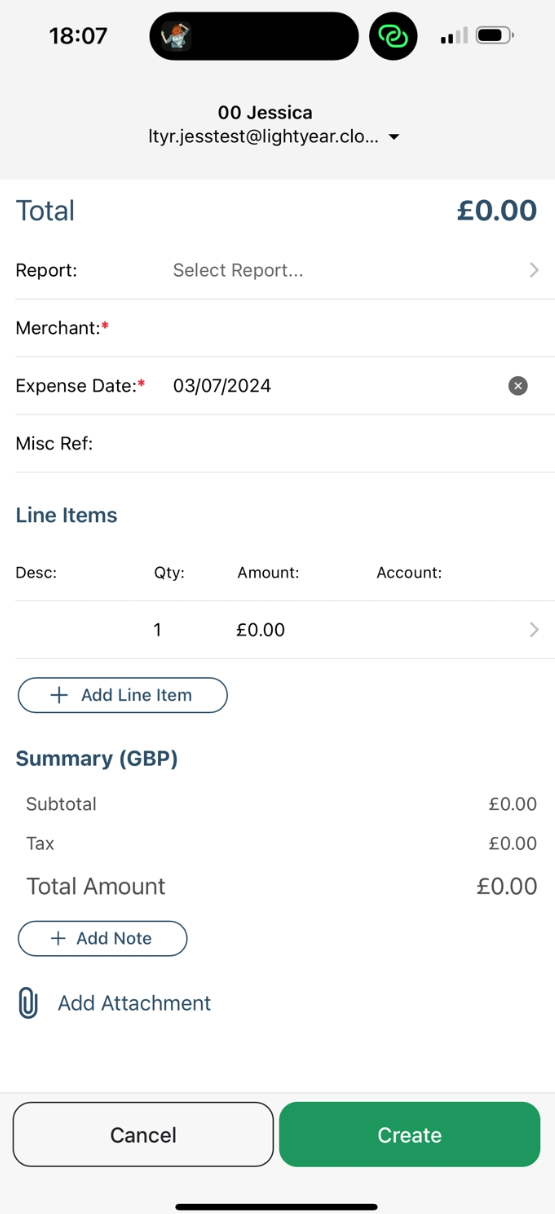The height and width of the screenshot is (1214, 555).
Task: Click the Create button
Action: 410,1134
